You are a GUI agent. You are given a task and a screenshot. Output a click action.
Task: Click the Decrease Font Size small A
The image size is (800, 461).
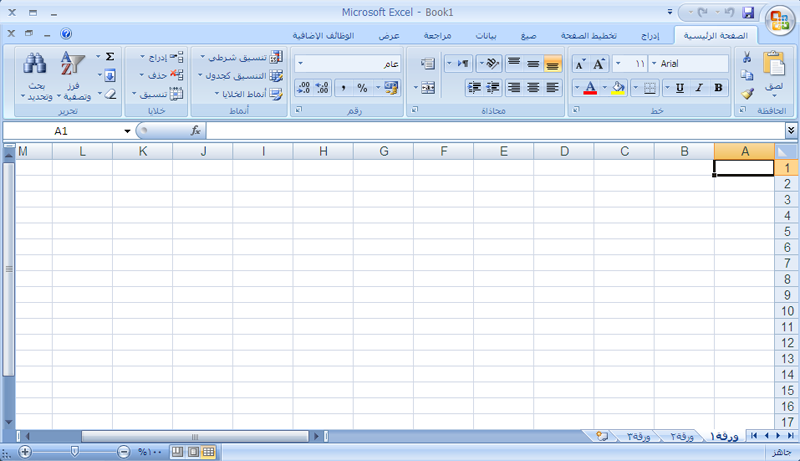tap(580, 64)
